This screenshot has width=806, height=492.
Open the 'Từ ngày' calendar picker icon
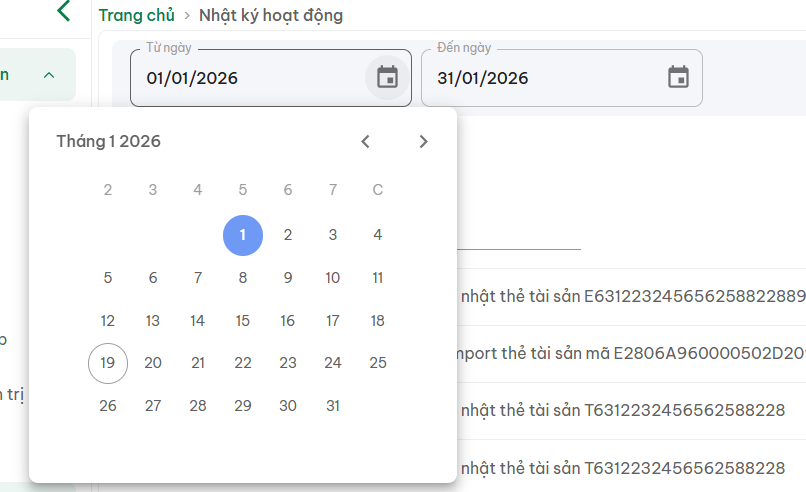click(387, 77)
